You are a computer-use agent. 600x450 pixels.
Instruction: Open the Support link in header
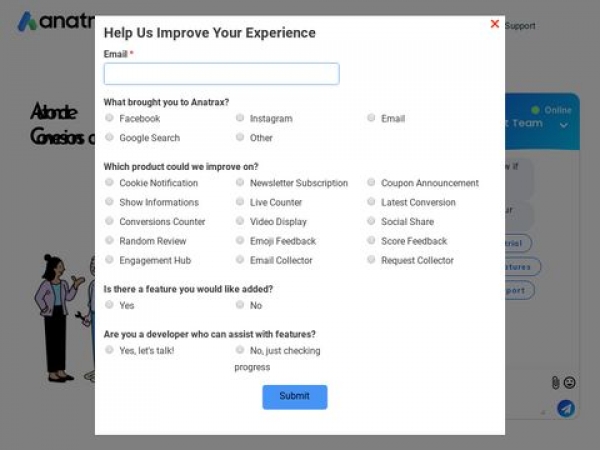pos(520,26)
